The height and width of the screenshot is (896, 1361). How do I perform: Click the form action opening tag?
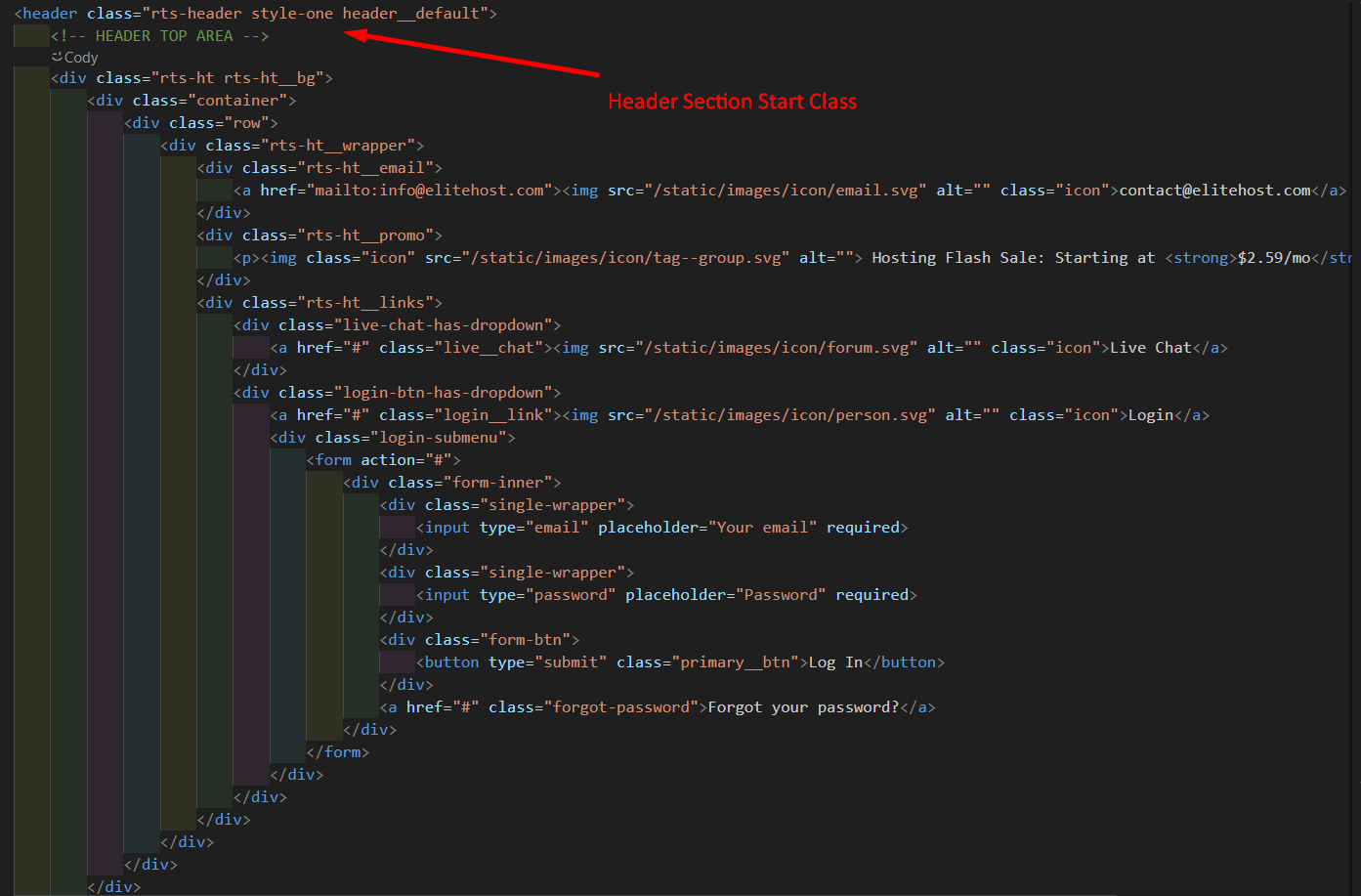pos(383,460)
